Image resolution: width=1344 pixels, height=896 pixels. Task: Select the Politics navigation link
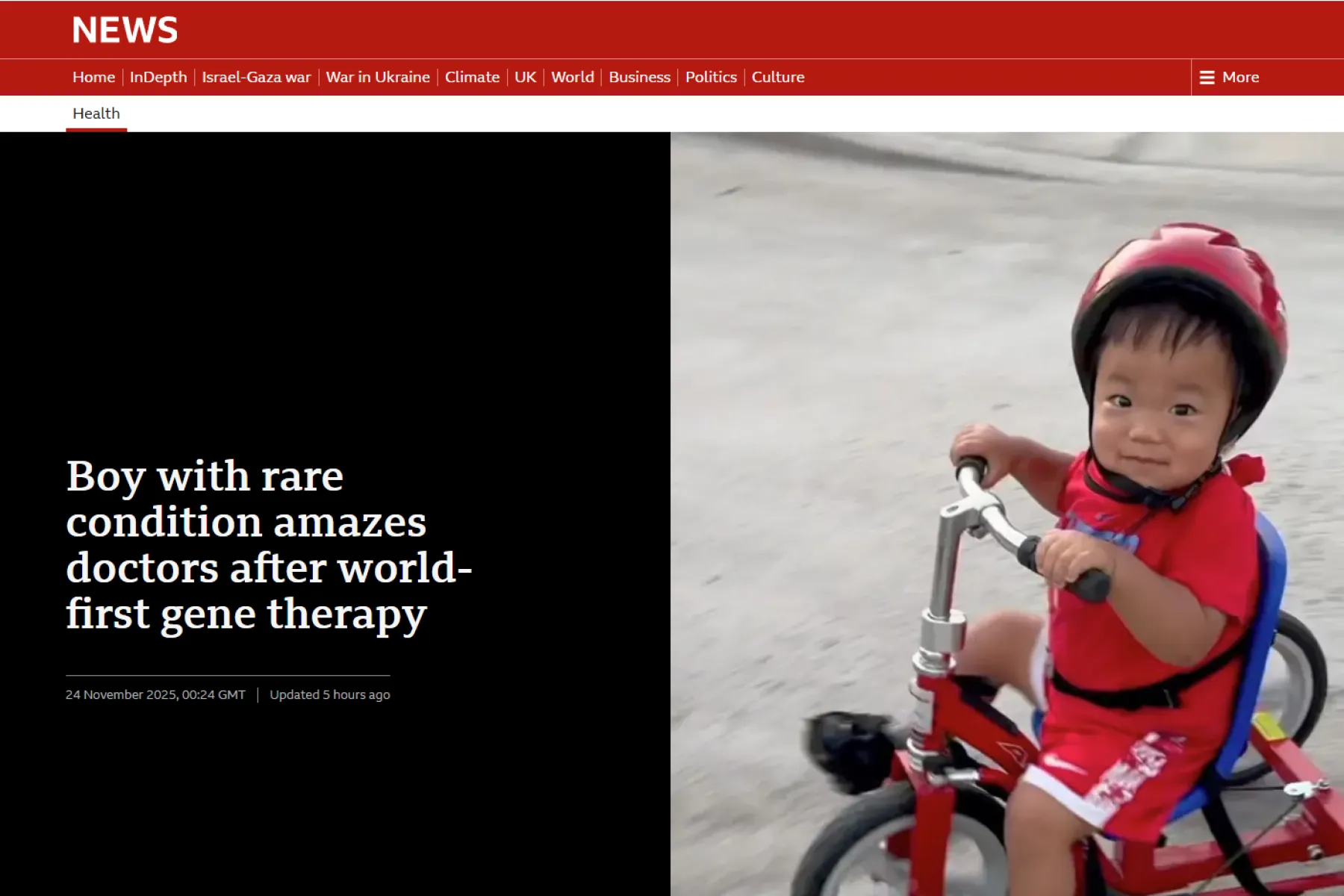coord(710,77)
